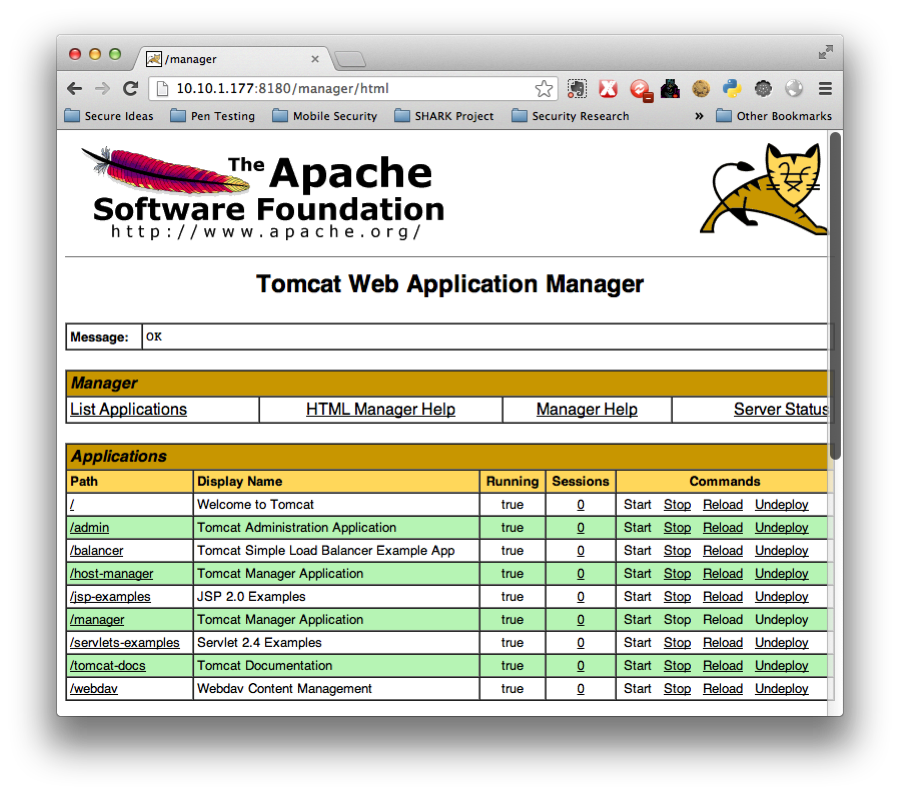Toggle fullscreen with the expand arrows icon
Screen dimensions: 900x796
(825, 52)
